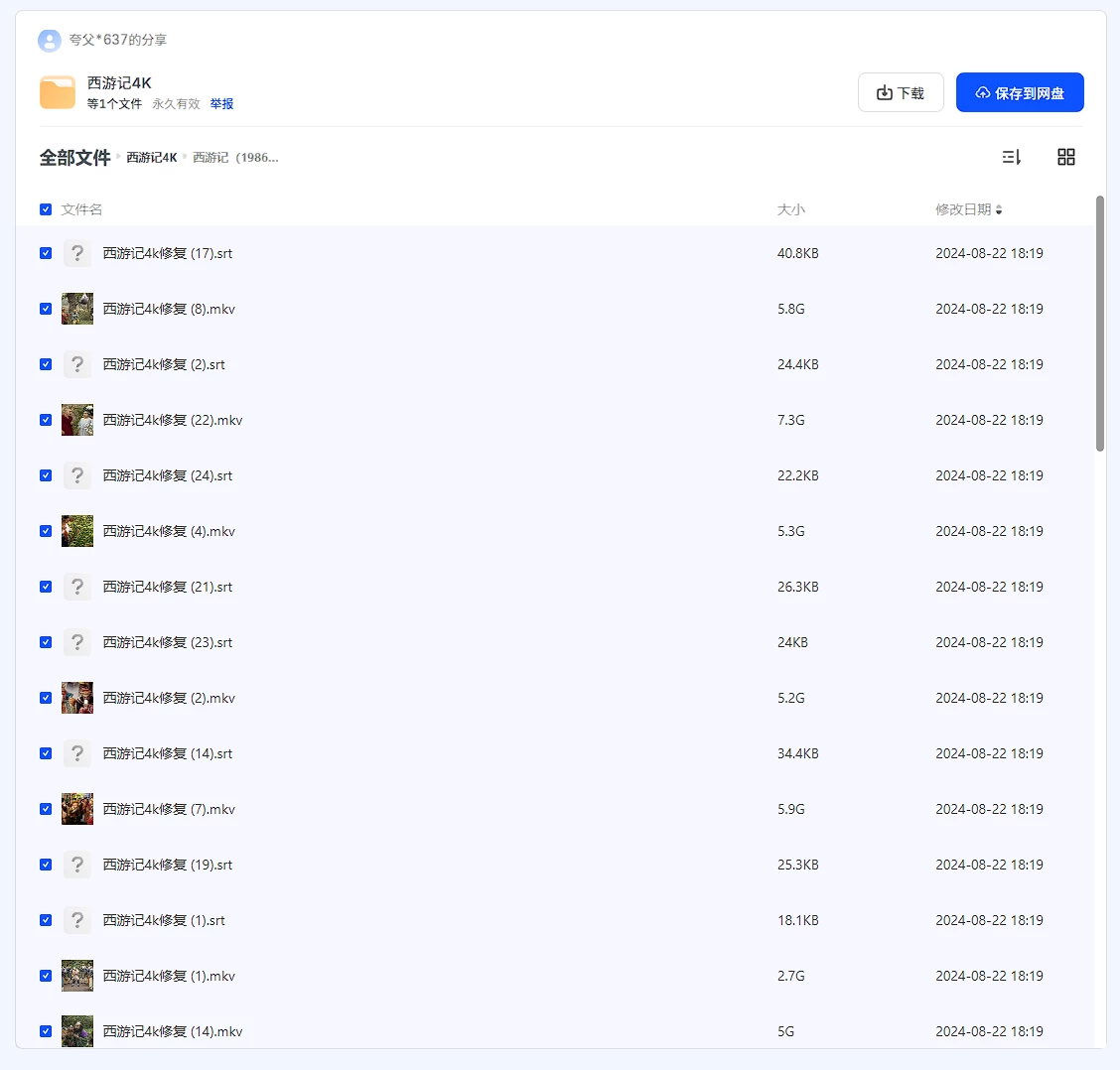Switch to grid view layout
This screenshot has height=1070, width=1120.
pyautogui.click(x=1066, y=157)
